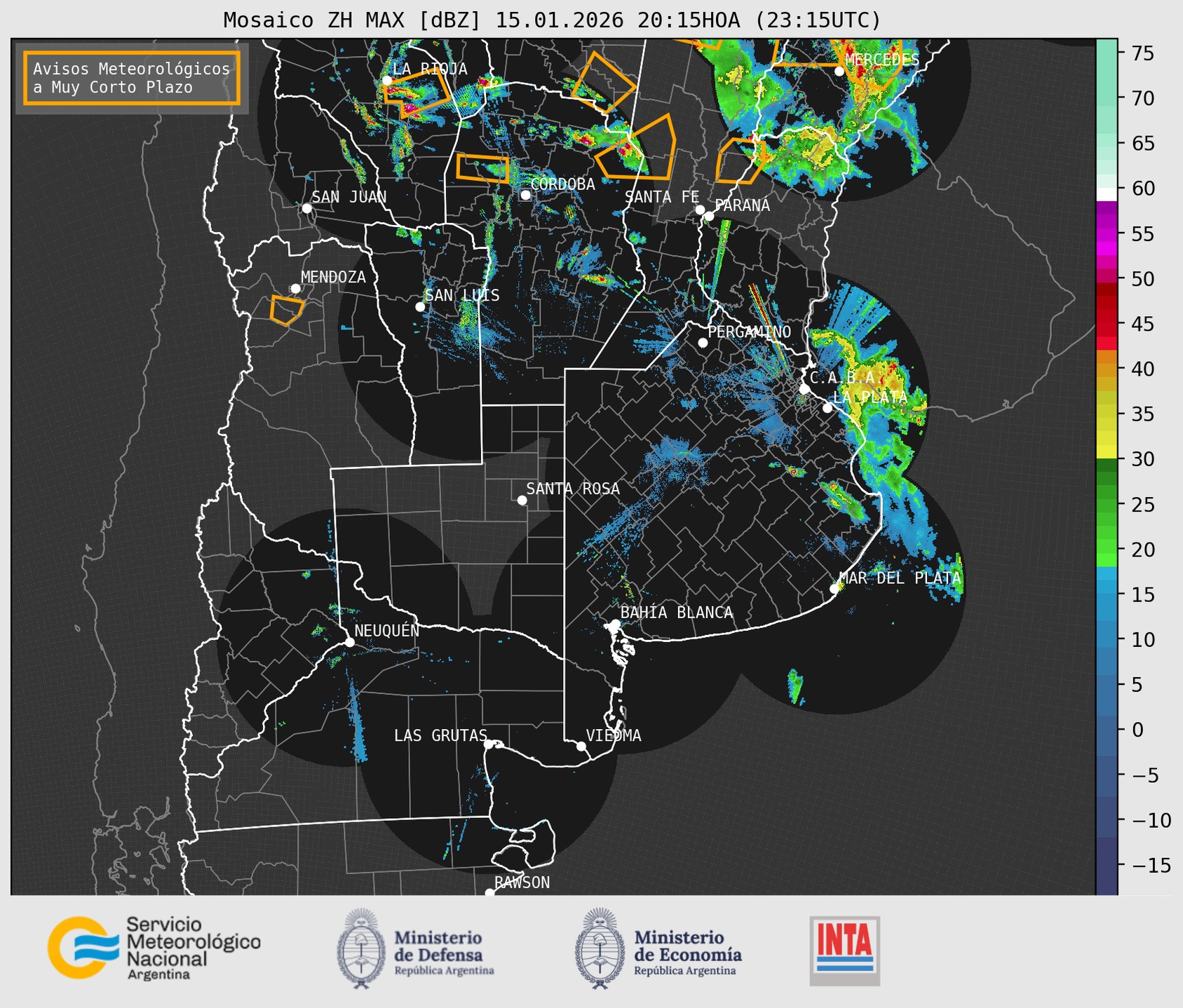This screenshot has width=1183, height=1008.
Task: Click the MENDOZA city label
Action: click(x=333, y=277)
